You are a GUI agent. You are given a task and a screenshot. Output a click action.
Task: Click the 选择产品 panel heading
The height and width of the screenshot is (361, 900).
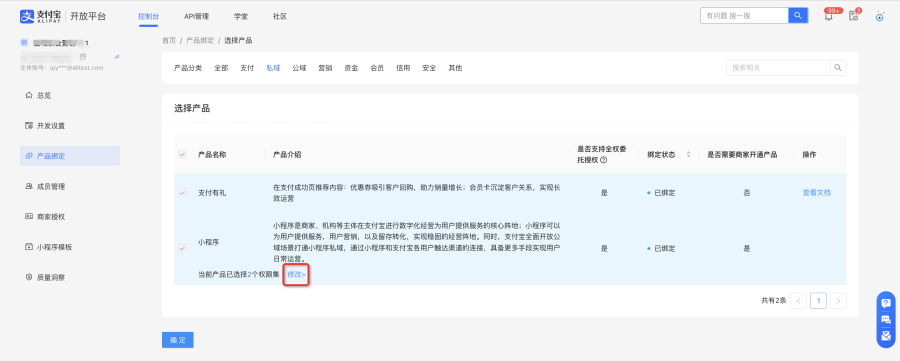(x=192, y=108)
